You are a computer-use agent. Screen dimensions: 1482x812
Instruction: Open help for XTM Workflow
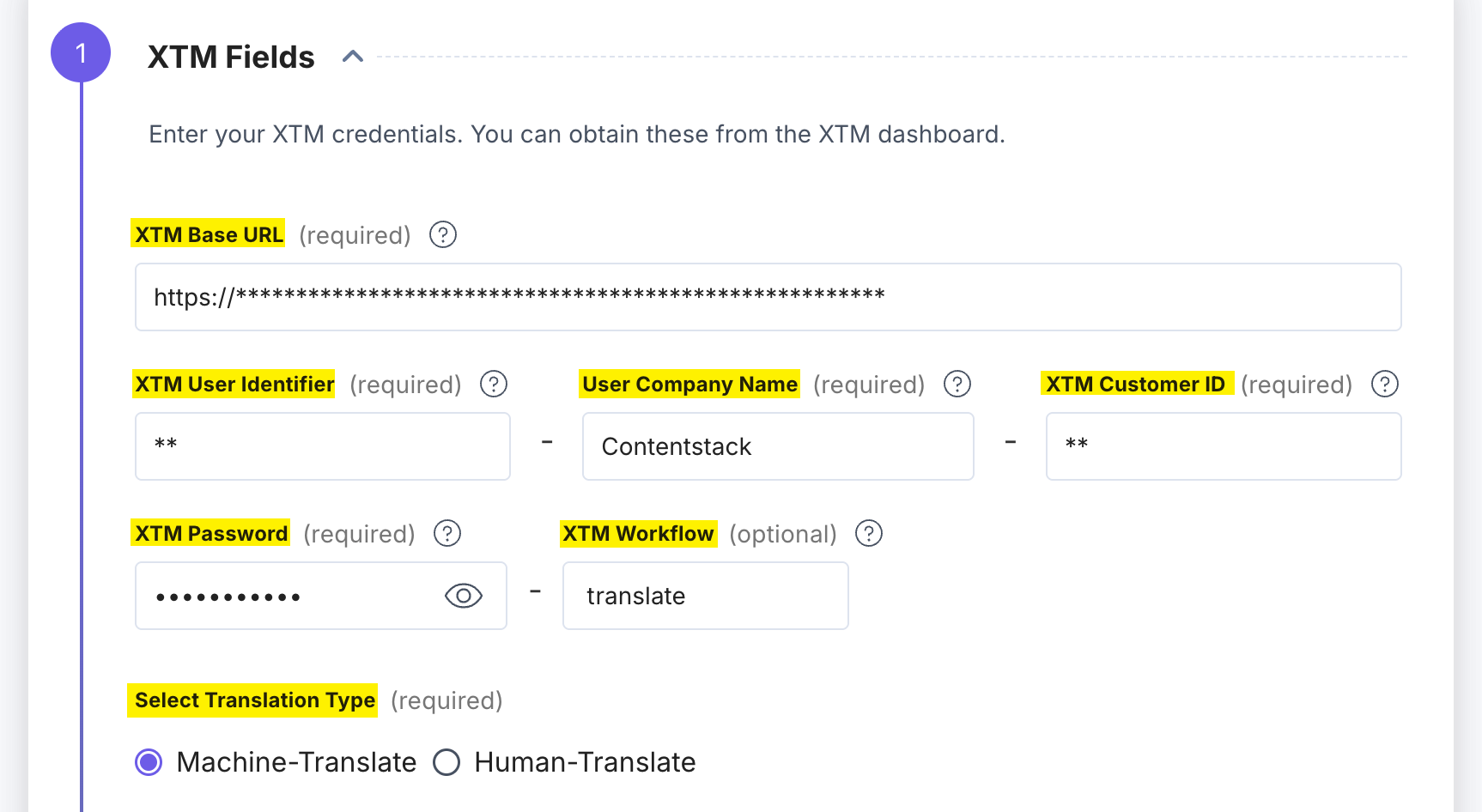pos(869,533)
